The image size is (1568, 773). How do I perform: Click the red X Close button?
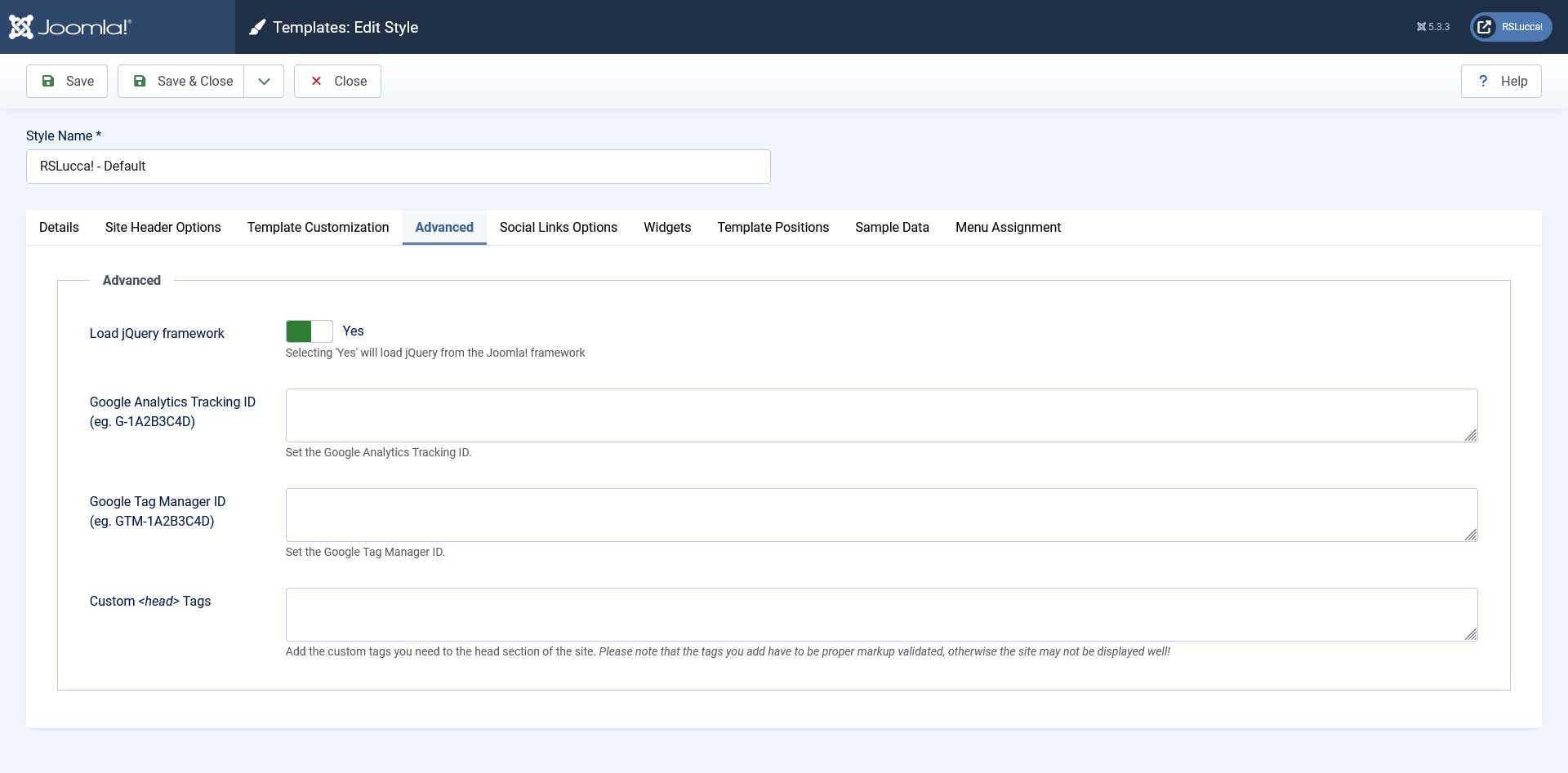pyautogui.click(x=337, y=82)
